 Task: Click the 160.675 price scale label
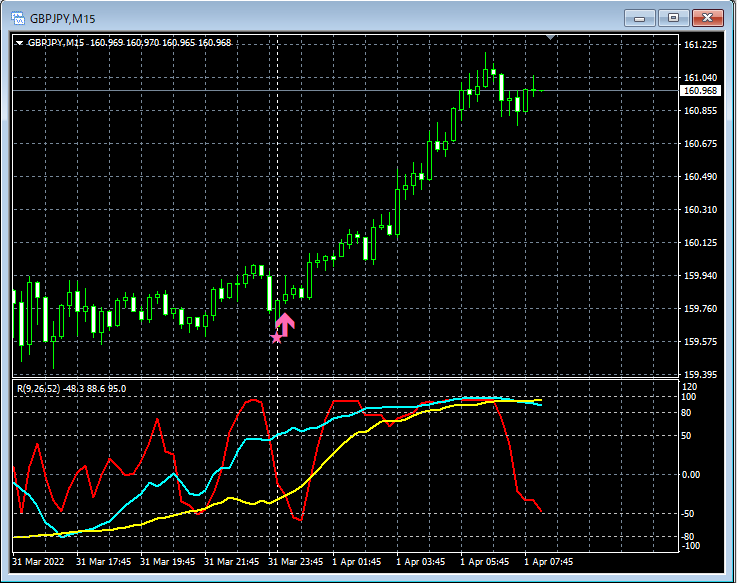coord(700,144)
